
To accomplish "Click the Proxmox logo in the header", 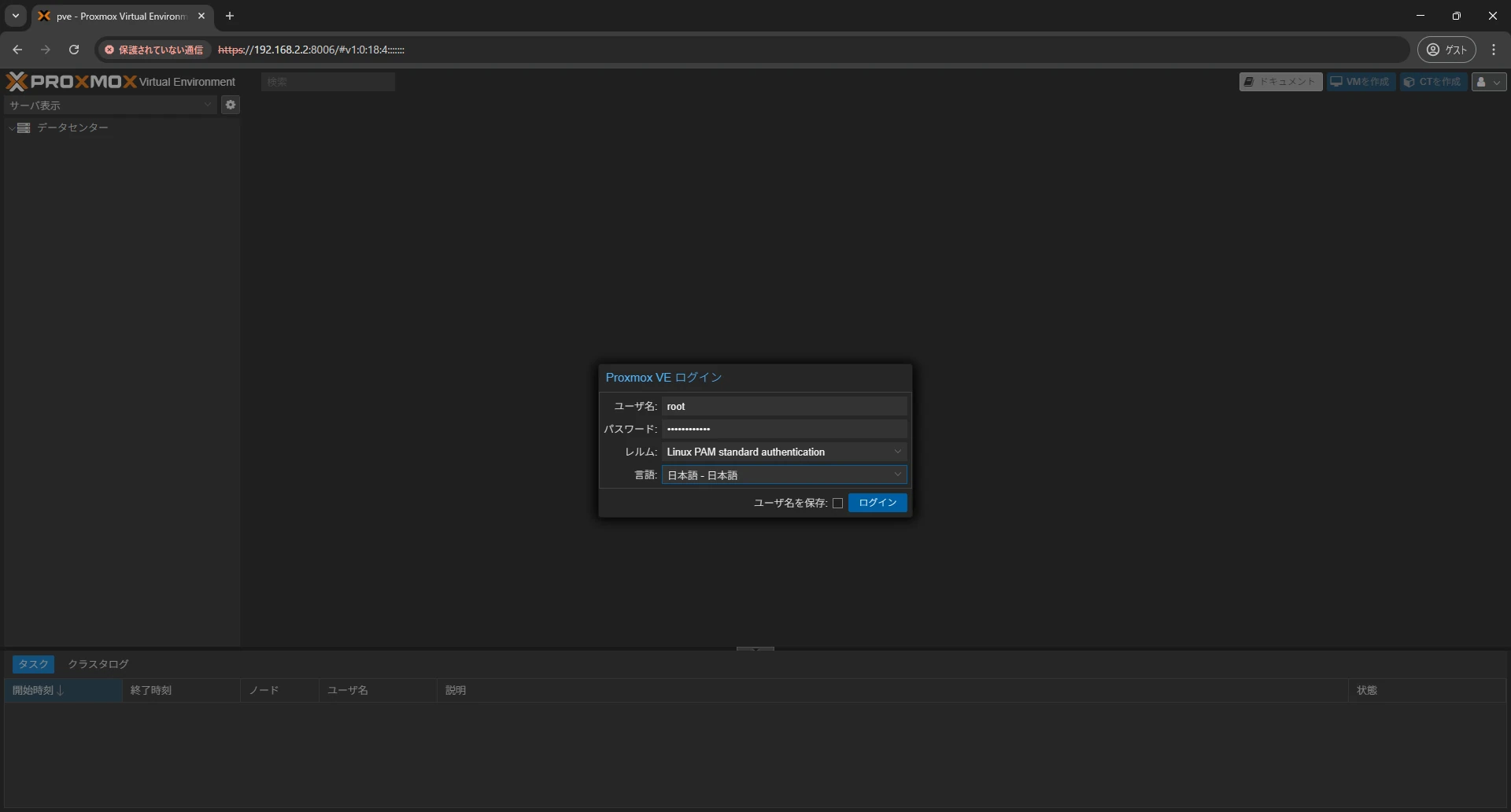I will click(71, 82).
